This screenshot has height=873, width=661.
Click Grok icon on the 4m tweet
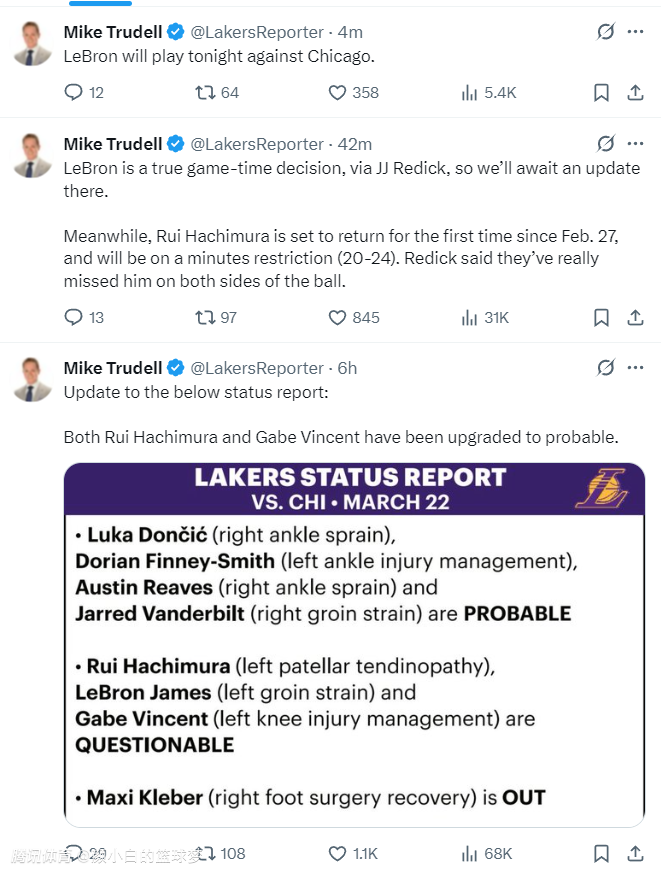pos(605,32)
